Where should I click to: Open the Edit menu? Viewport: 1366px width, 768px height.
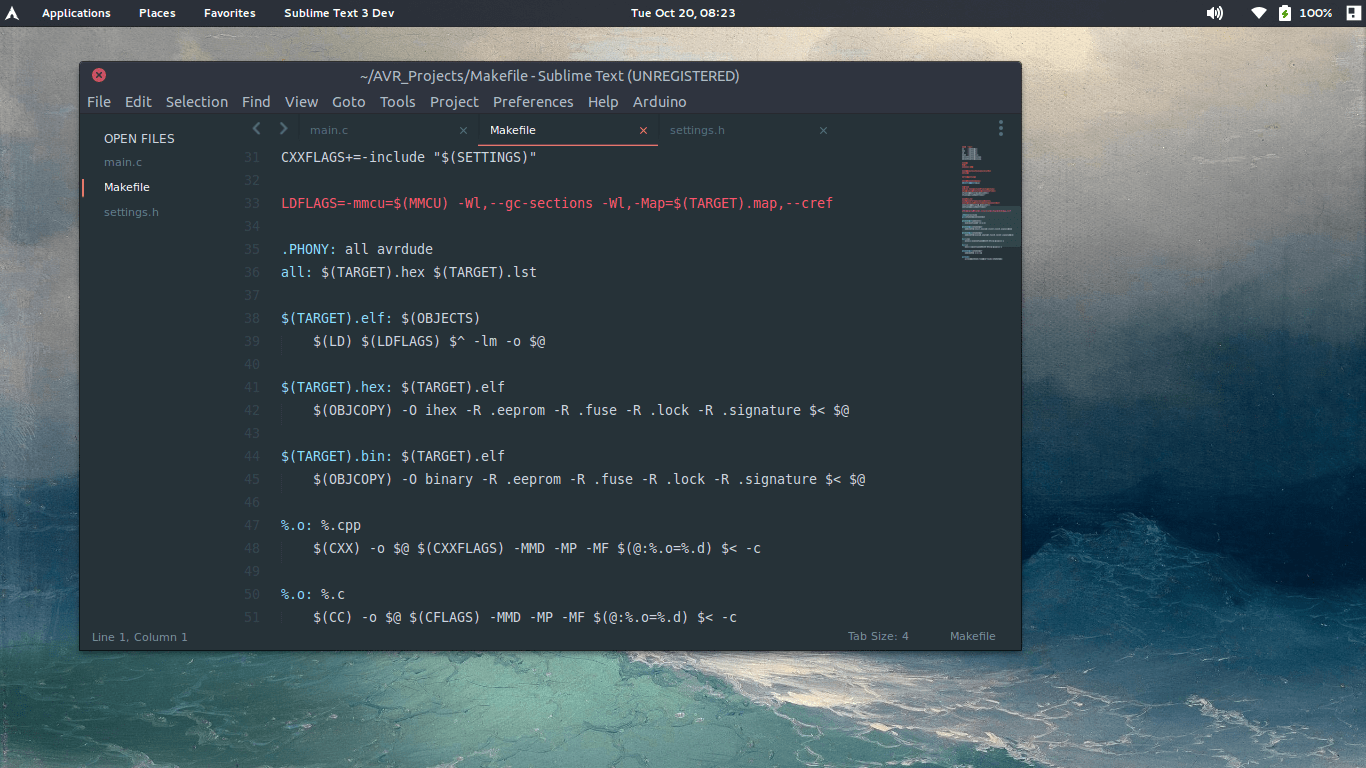pos(138,102)
